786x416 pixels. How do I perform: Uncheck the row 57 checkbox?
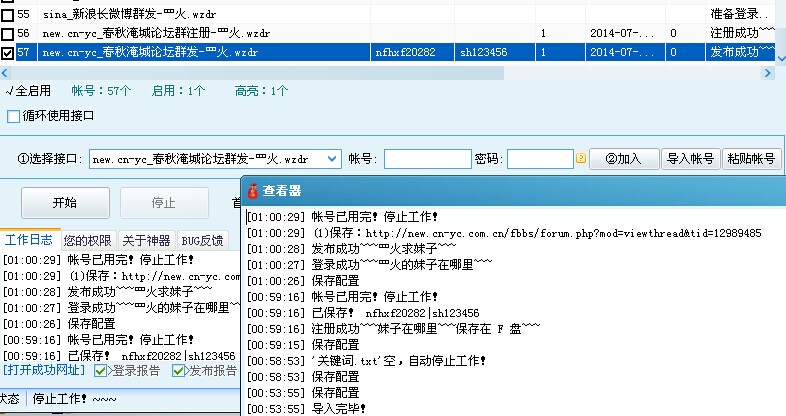coord(7,53)
